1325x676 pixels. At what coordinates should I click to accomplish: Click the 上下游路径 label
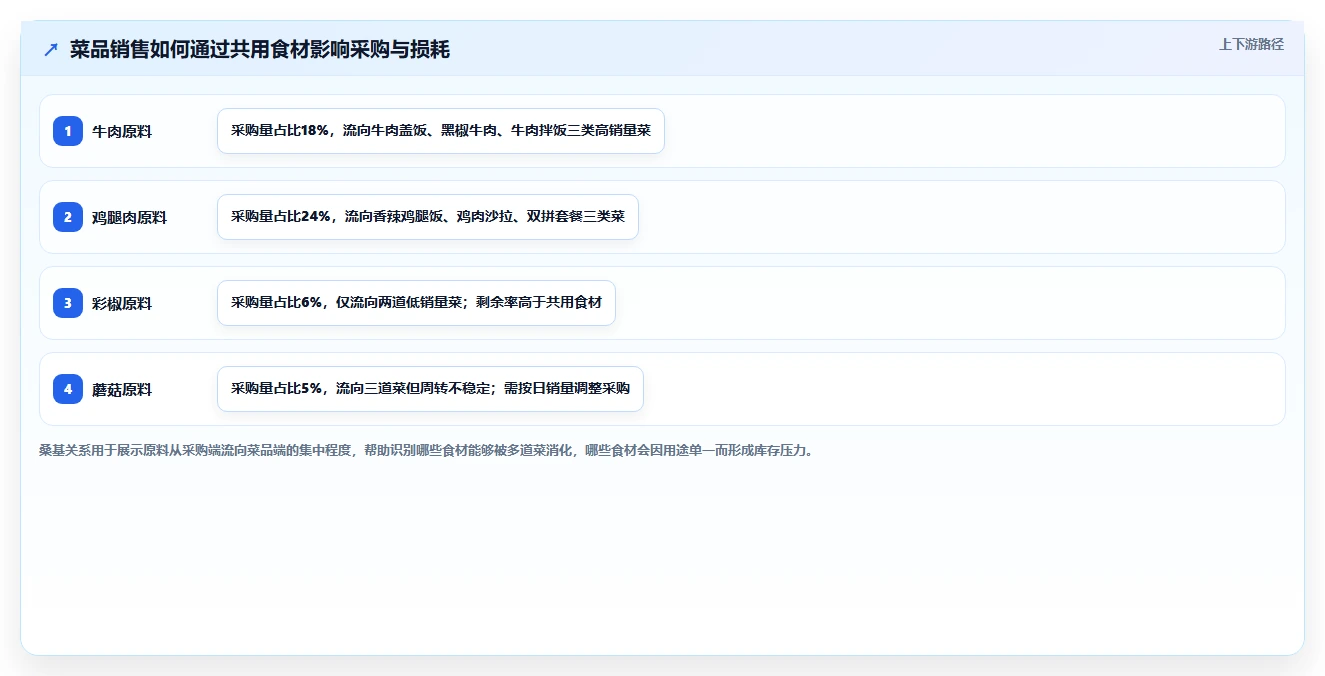(1251, 45)
